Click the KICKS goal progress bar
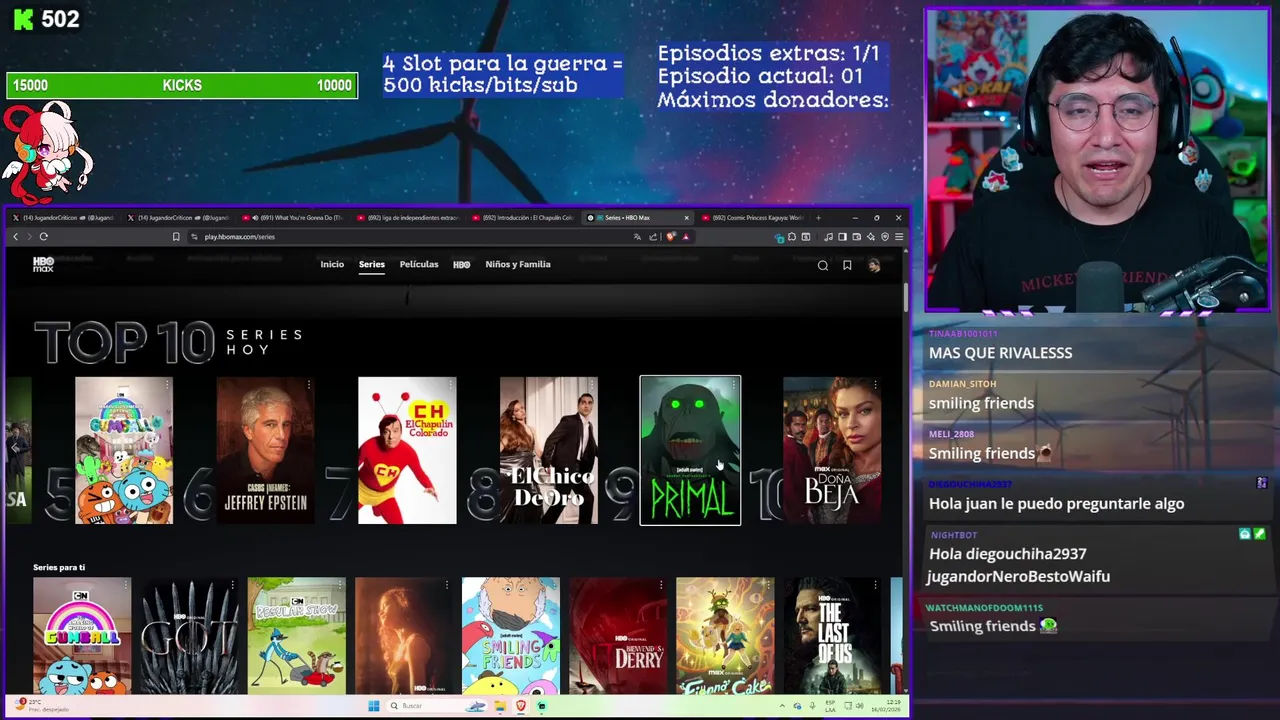This screenshot has height=720, width=1280. 182,86
